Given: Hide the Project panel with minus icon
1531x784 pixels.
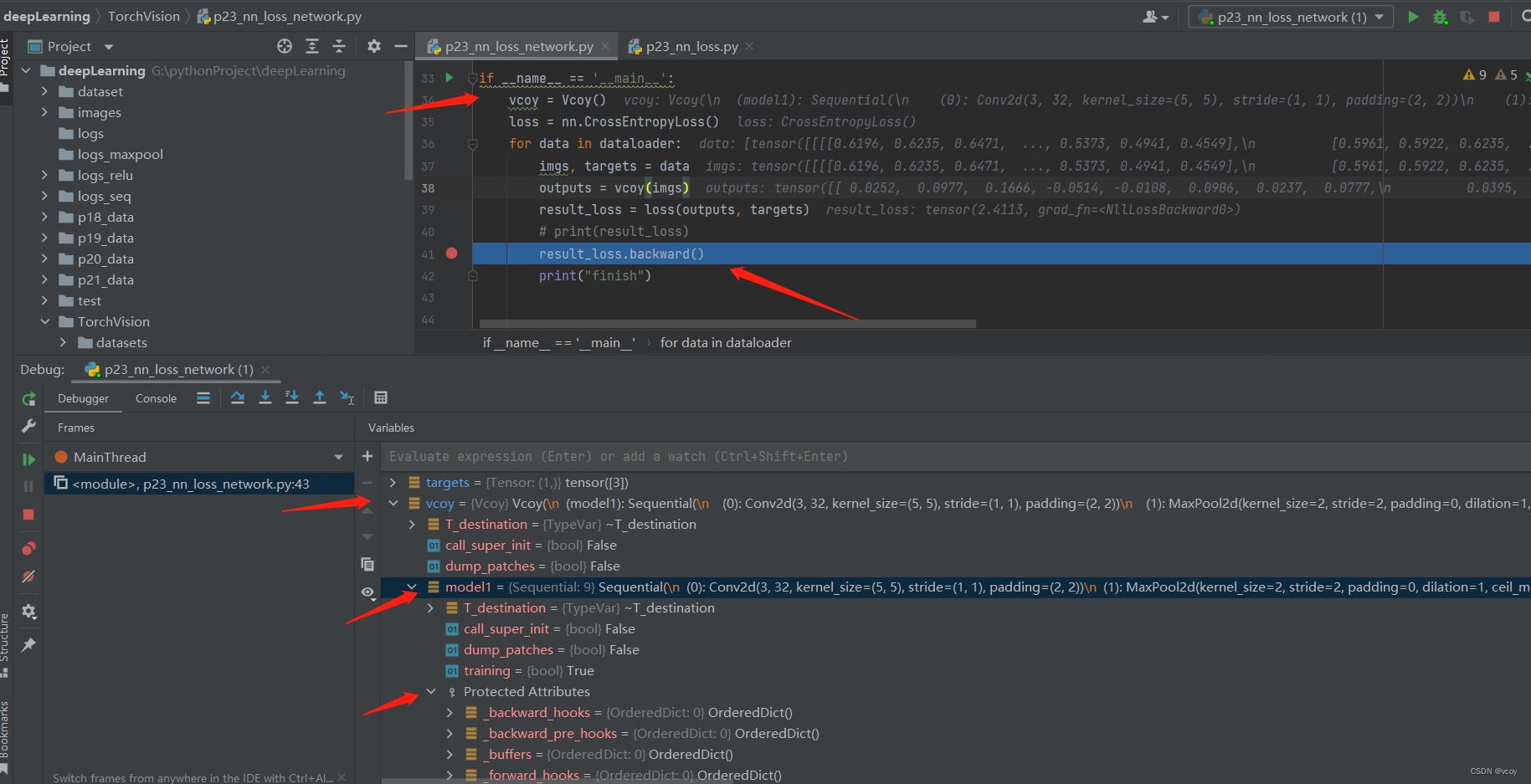Looking at the screenshot, I should (401, 46).
